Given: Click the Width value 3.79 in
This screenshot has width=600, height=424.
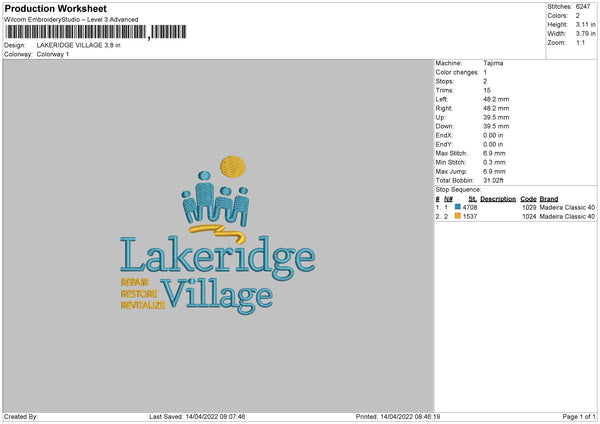Looking at the screenshot, I should click(x=585, y=34).
